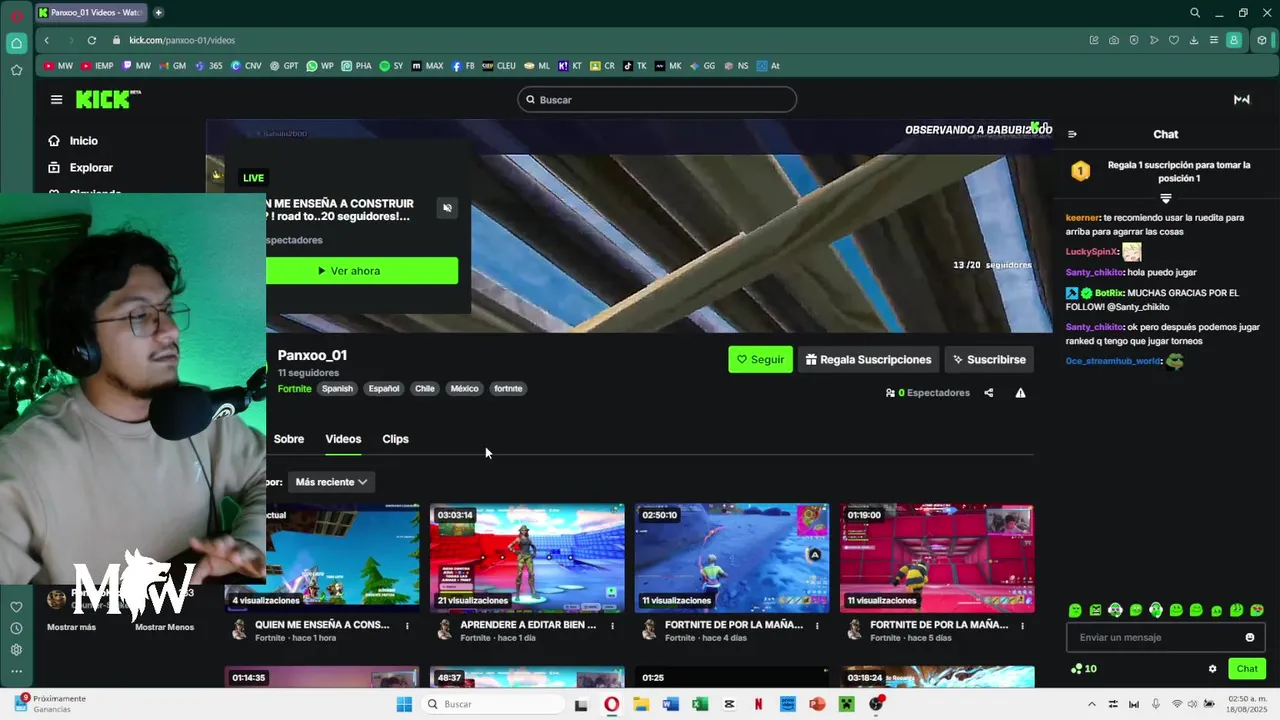The image size is (1280, 720).
Task: Open the browser downloads icon
Action: [x=1194, y=40]
